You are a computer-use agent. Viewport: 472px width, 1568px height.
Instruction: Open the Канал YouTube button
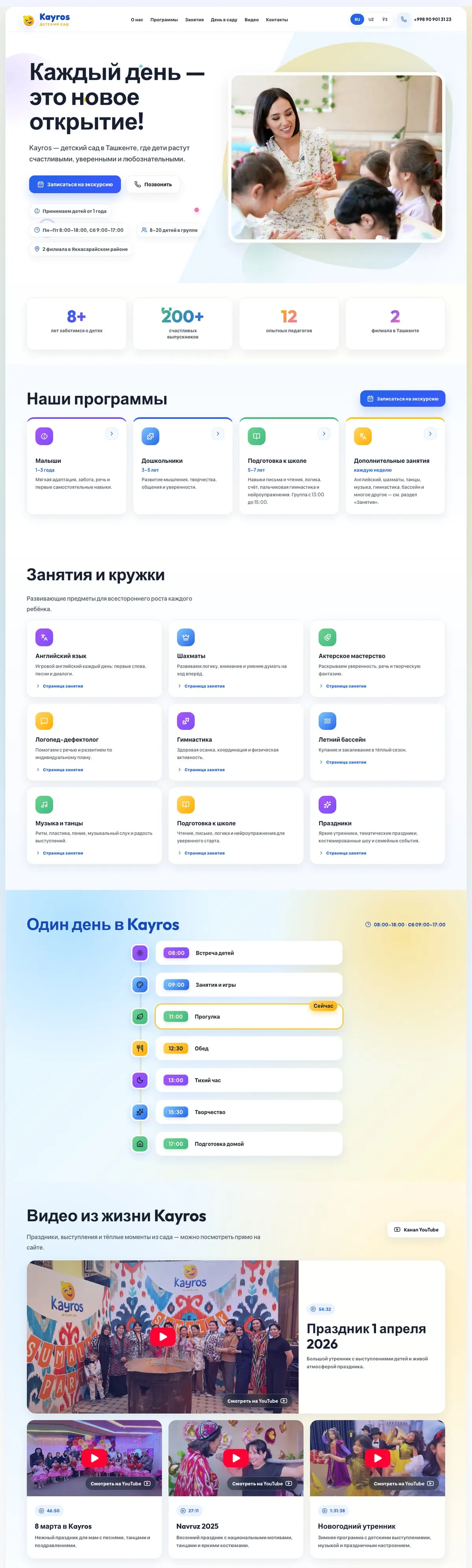click(416, 1229)
